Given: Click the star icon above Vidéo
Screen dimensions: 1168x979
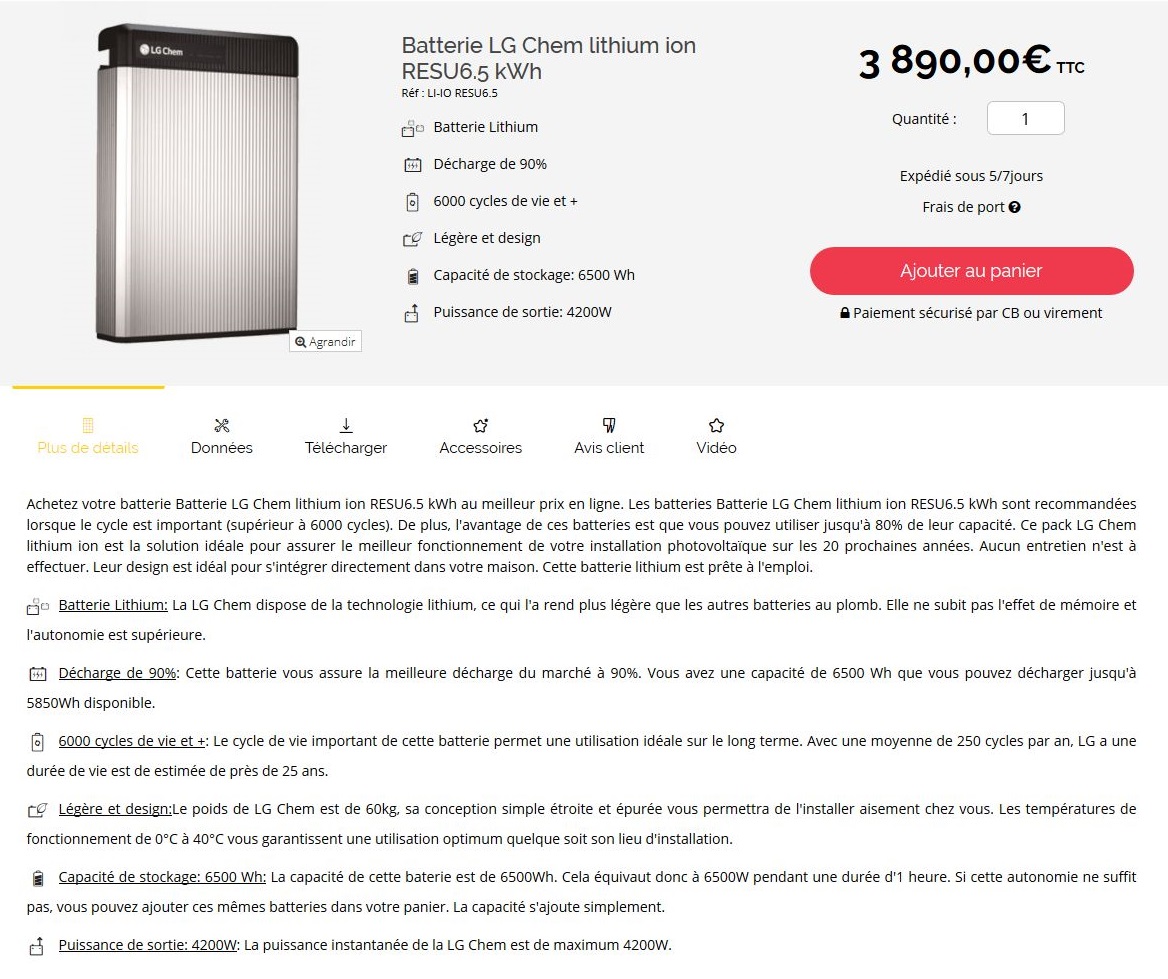Looking at the screenshot, I should pyautogui.click(x=716, y=425).
